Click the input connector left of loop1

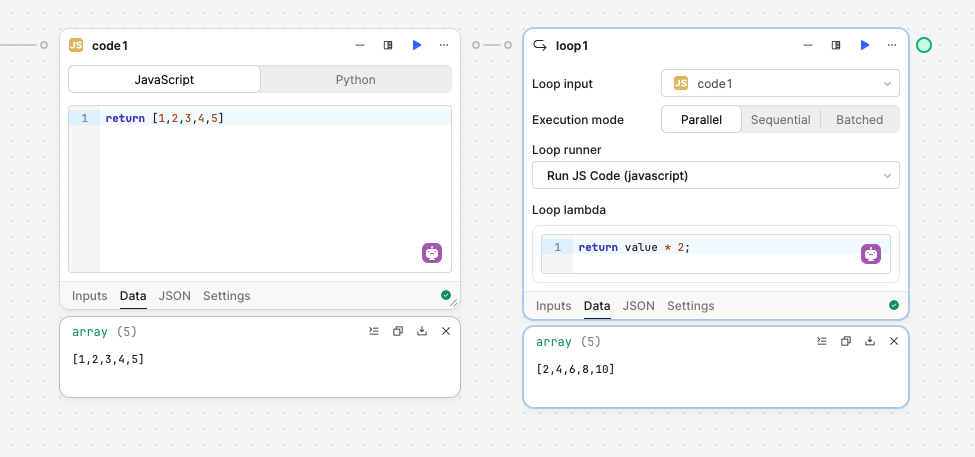click(x=508, y=45)
